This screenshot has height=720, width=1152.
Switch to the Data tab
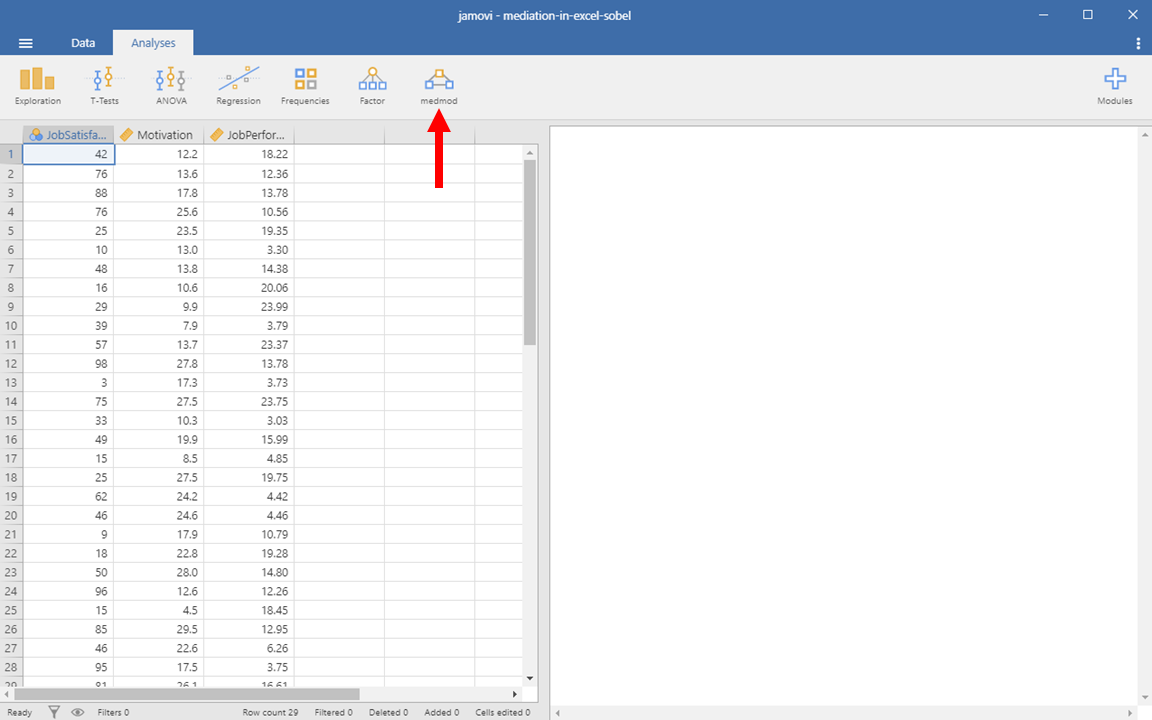83,43
